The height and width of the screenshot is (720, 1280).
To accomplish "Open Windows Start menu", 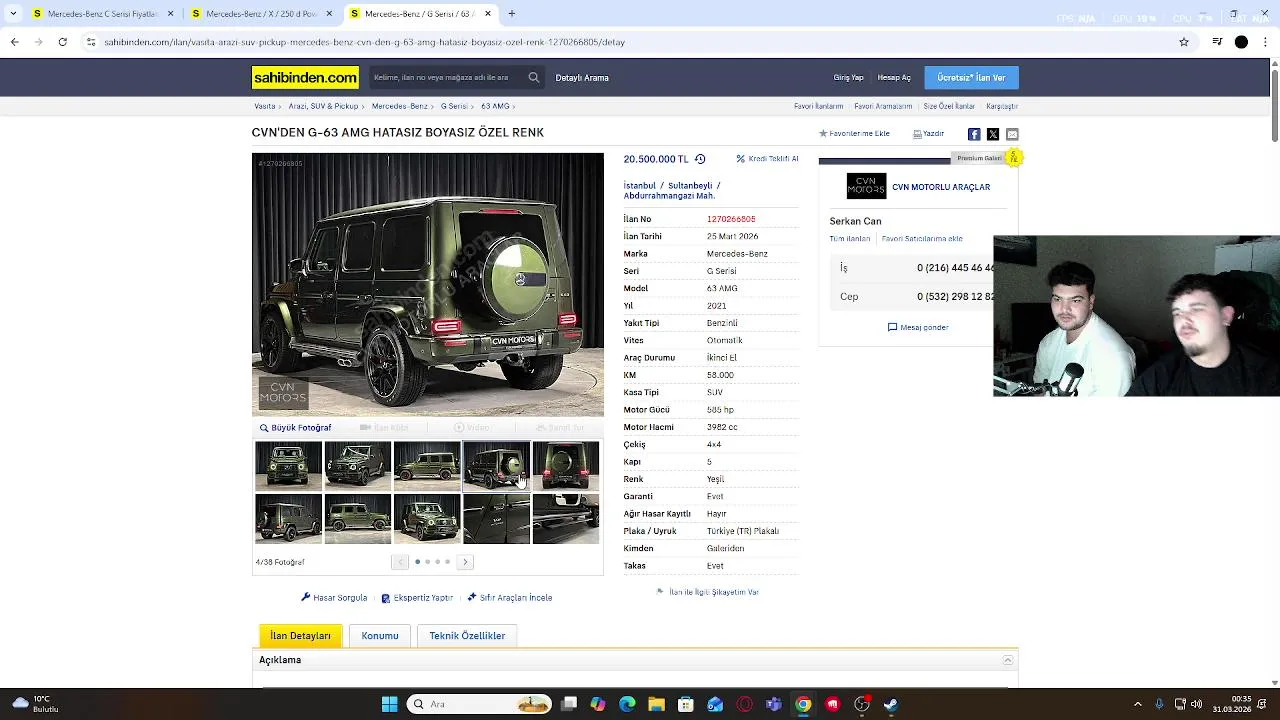I will [389, 704].
